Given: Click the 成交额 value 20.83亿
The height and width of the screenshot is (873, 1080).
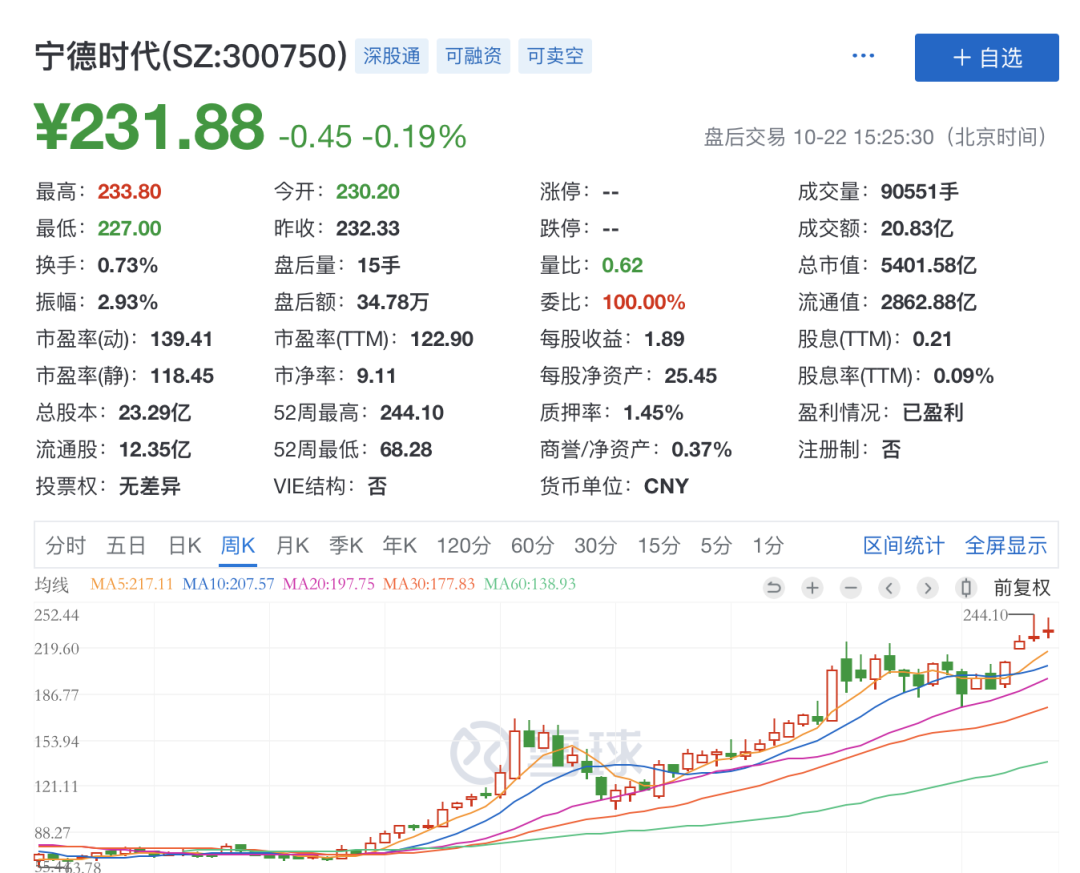Looking at the screenshot, I should (x=917, y=228).
